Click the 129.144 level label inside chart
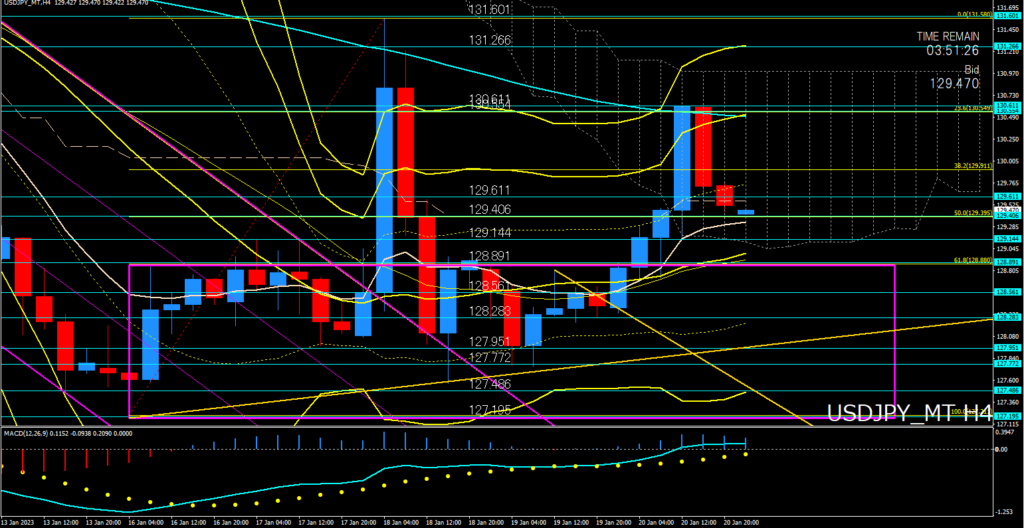Screen dimensions: 1024x528 click(490, 233)
